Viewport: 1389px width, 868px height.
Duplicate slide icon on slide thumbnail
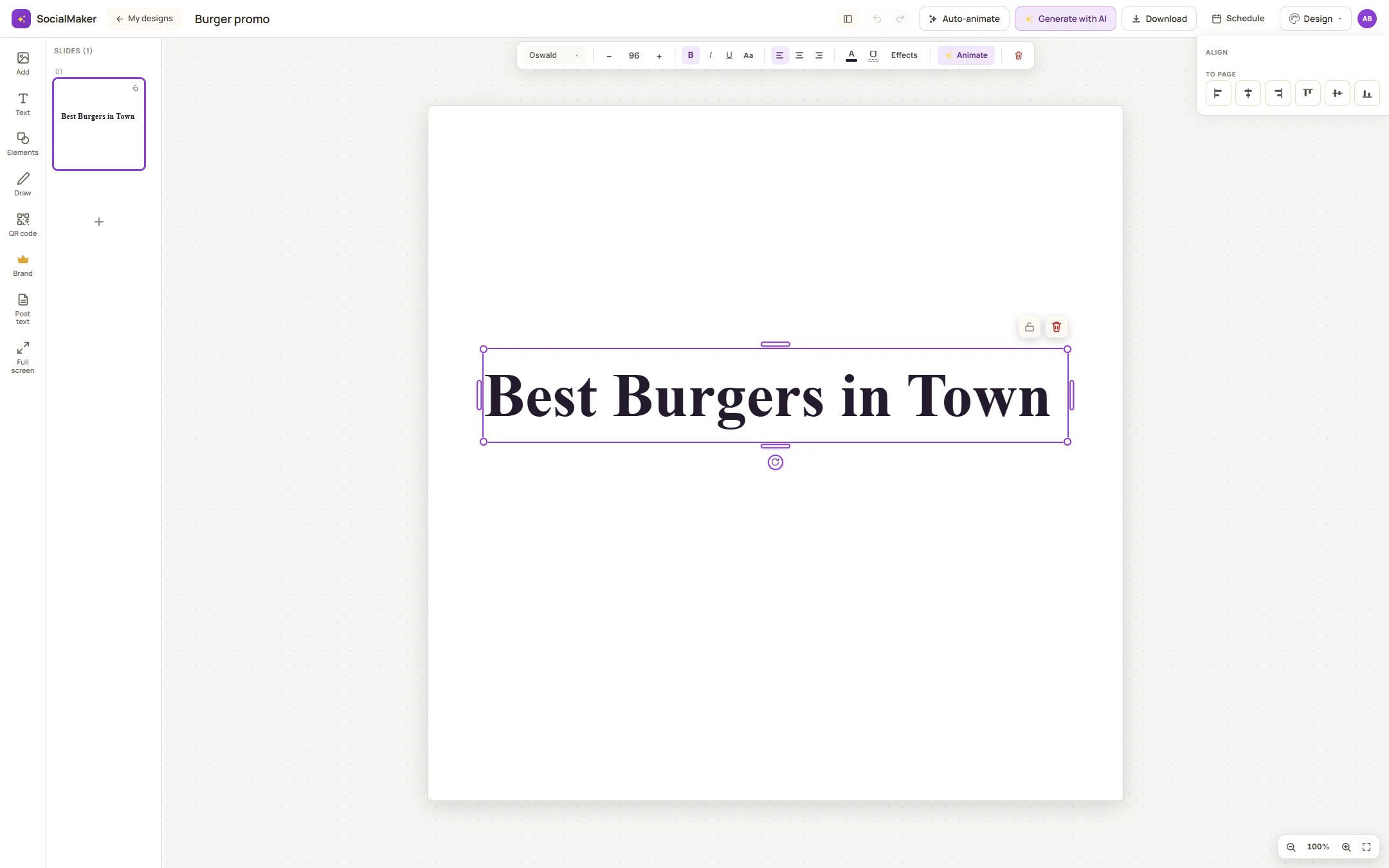(135, 88)
